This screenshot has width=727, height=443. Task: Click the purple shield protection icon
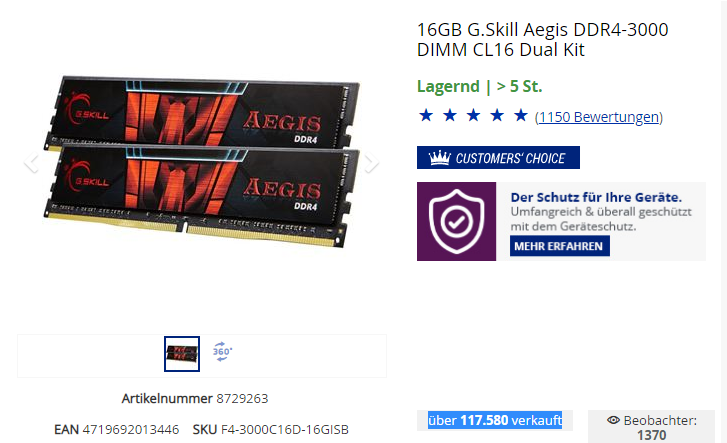tap(456, 221)
